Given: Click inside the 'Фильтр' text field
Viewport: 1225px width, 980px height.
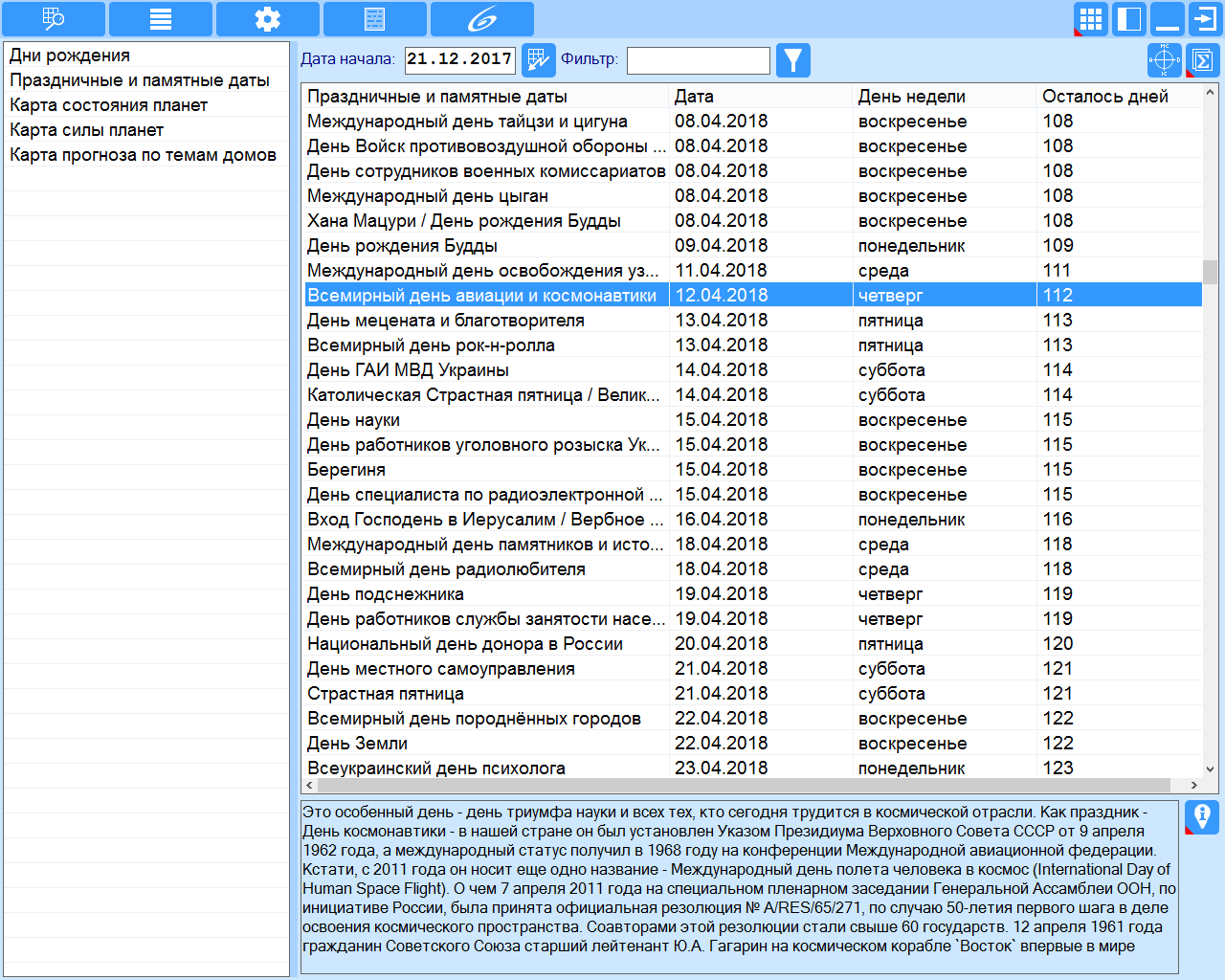Looking at the screenshot, I should pyautogui.click(x=699, y=60).
